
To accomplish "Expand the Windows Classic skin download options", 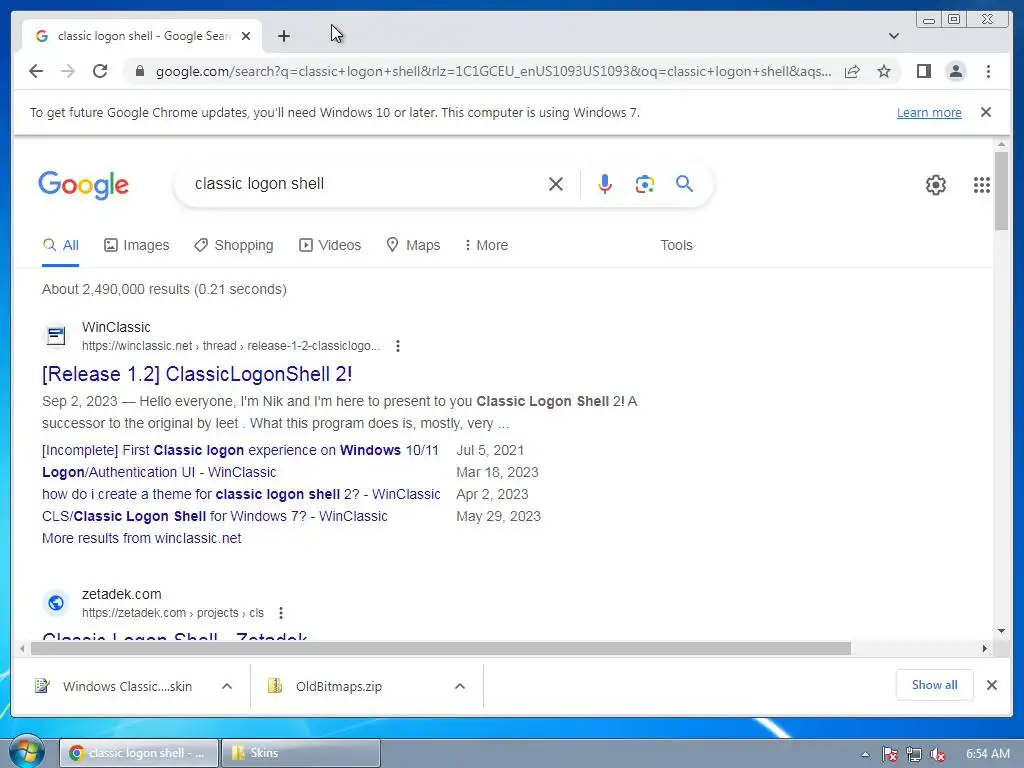I will pos(227,686).
